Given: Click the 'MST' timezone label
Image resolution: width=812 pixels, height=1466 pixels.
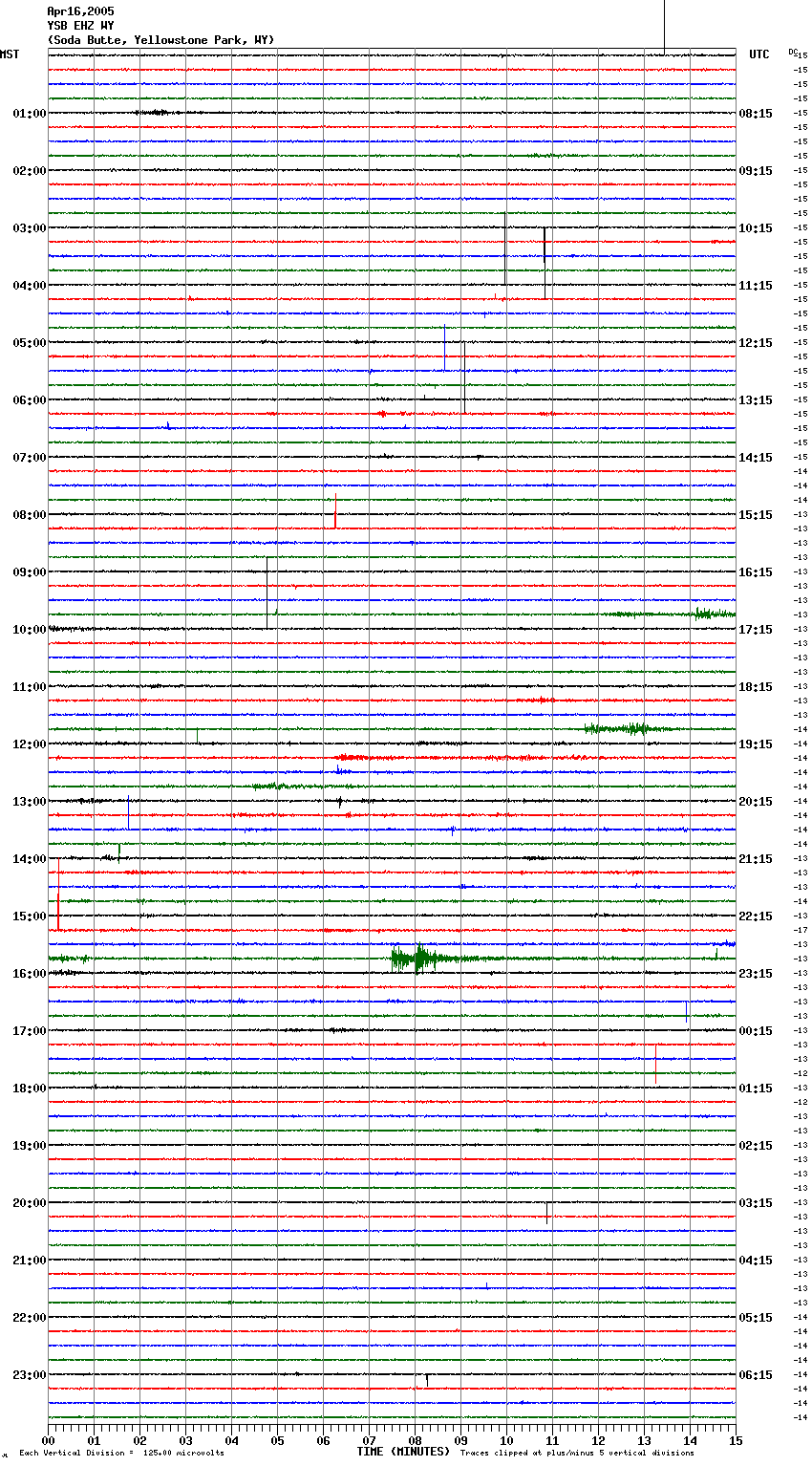Looking at the screenshot, I should [10, 54].
